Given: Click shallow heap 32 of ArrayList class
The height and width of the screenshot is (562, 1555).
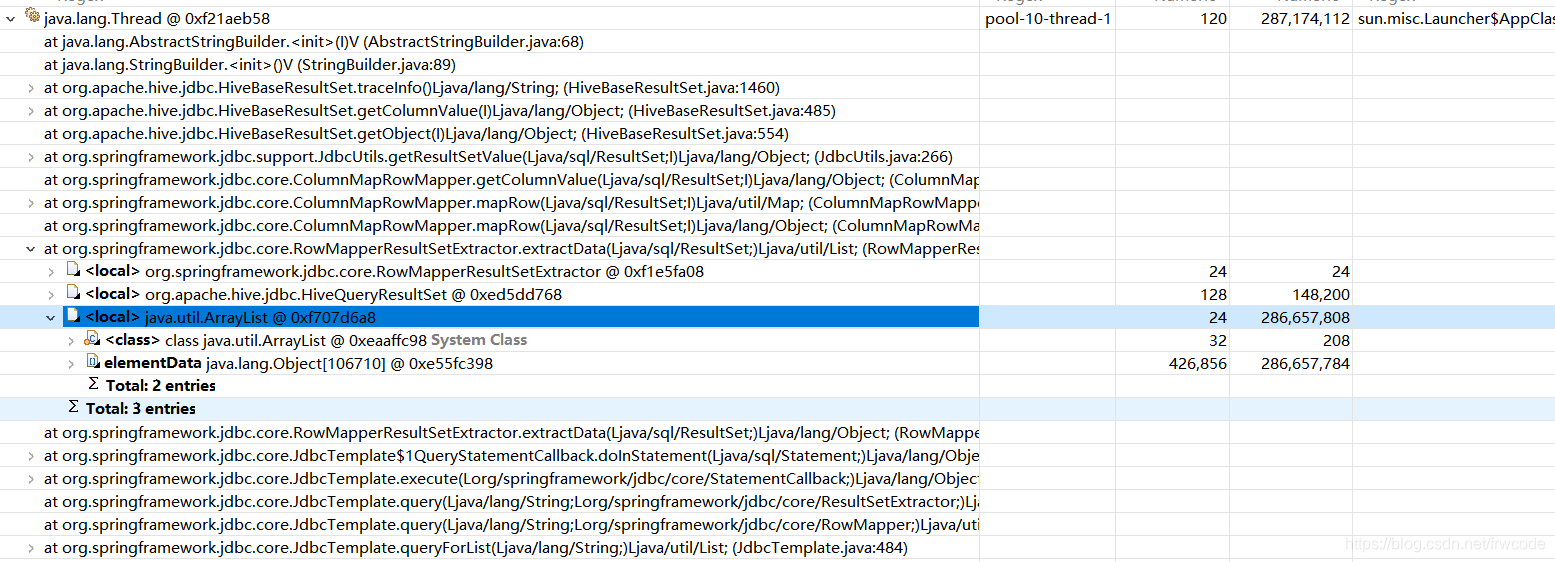Looking at the screenshot, I should click(x=1218, y=341).
